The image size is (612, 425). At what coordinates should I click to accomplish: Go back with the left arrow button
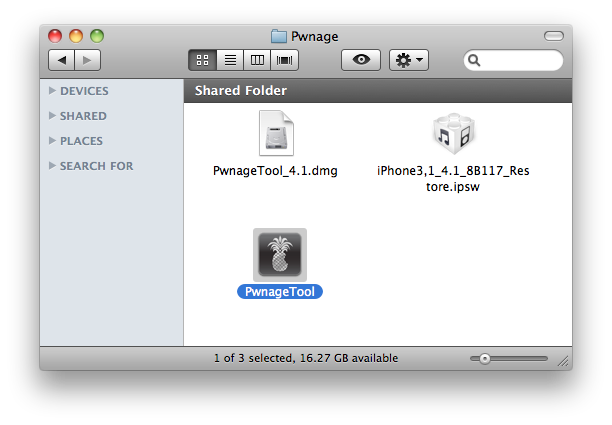pyautogui.click(x=61, y=60)
